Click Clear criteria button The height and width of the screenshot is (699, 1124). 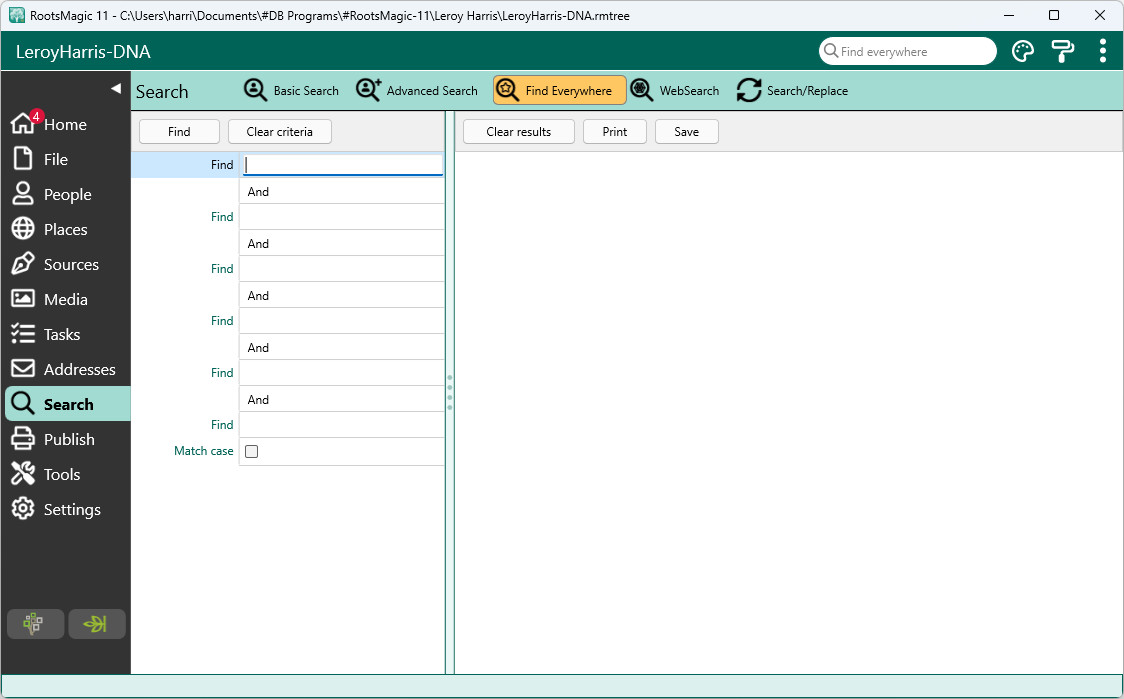(280, 132)
